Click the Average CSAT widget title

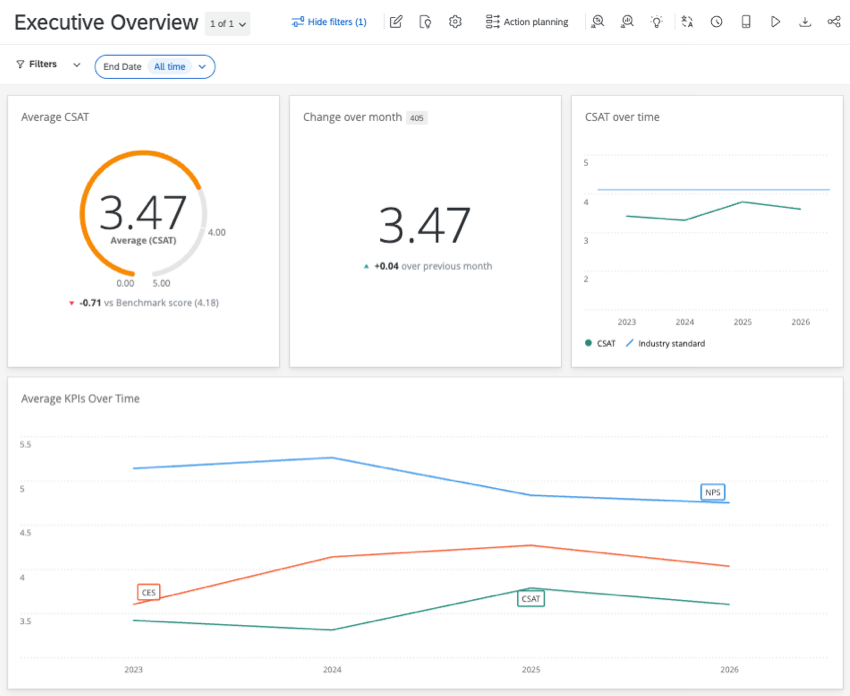pos(55,117)
